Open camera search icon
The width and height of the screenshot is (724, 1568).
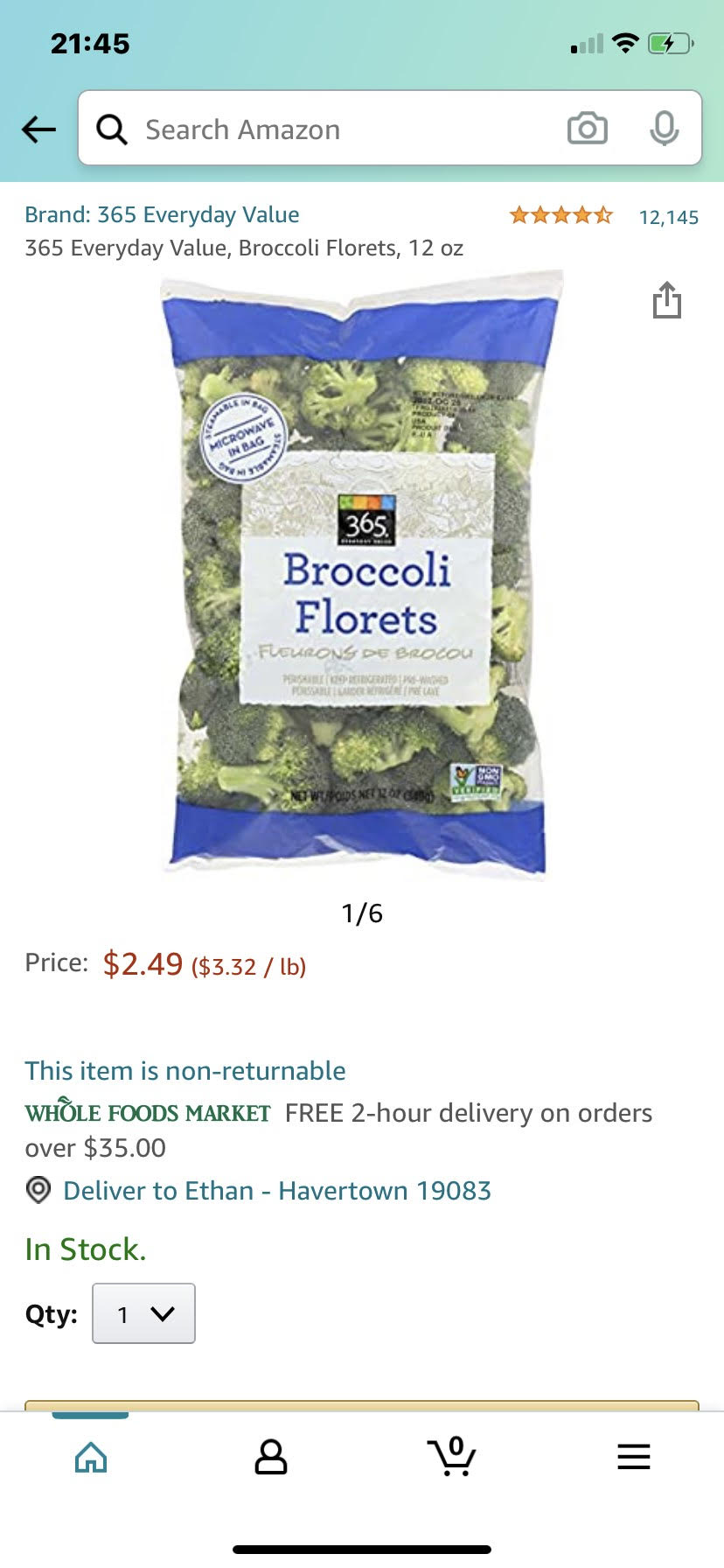(588, 129)
